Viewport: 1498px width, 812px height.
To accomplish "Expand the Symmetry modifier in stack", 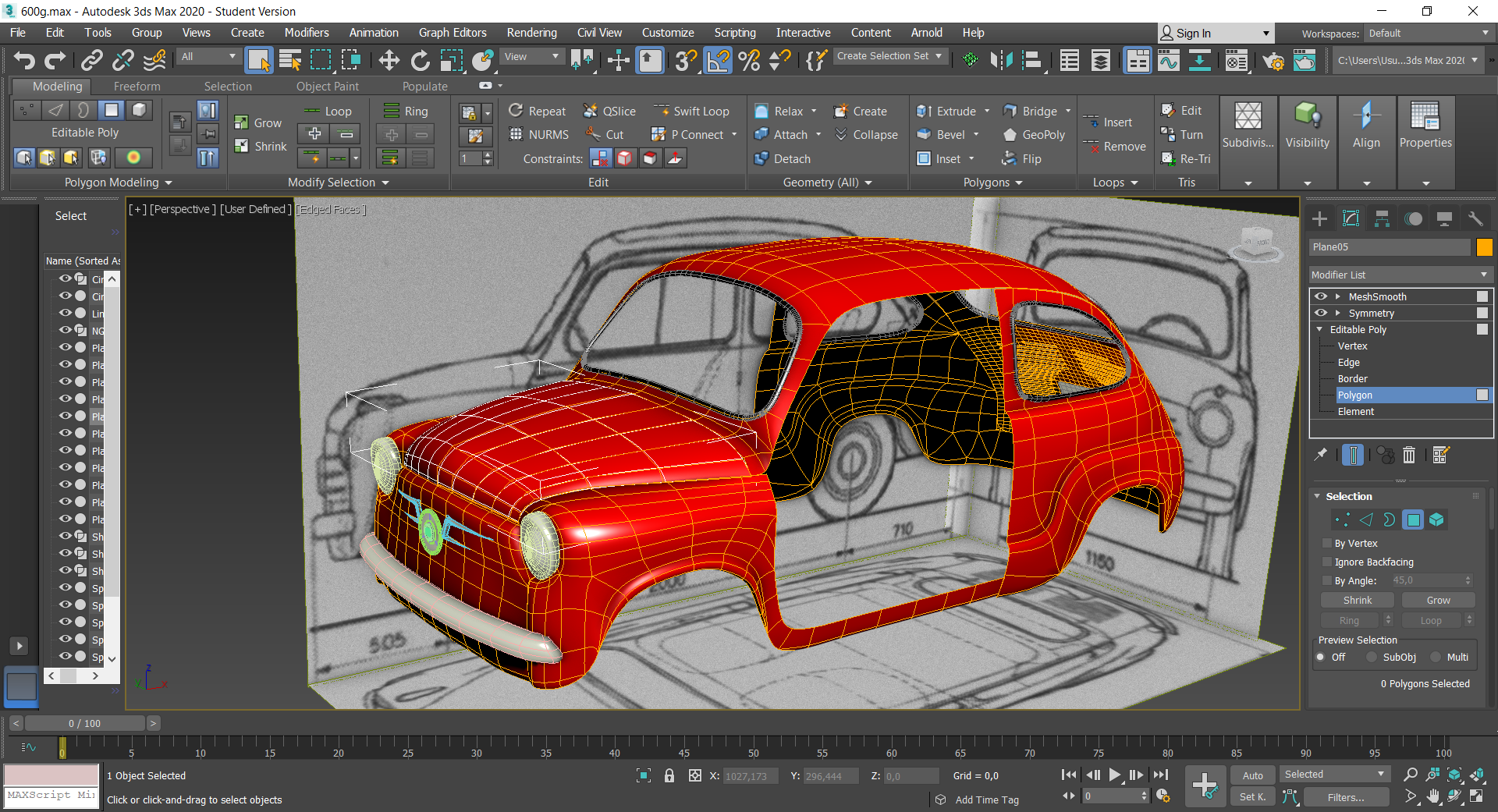I will [x=1337, y=313].
